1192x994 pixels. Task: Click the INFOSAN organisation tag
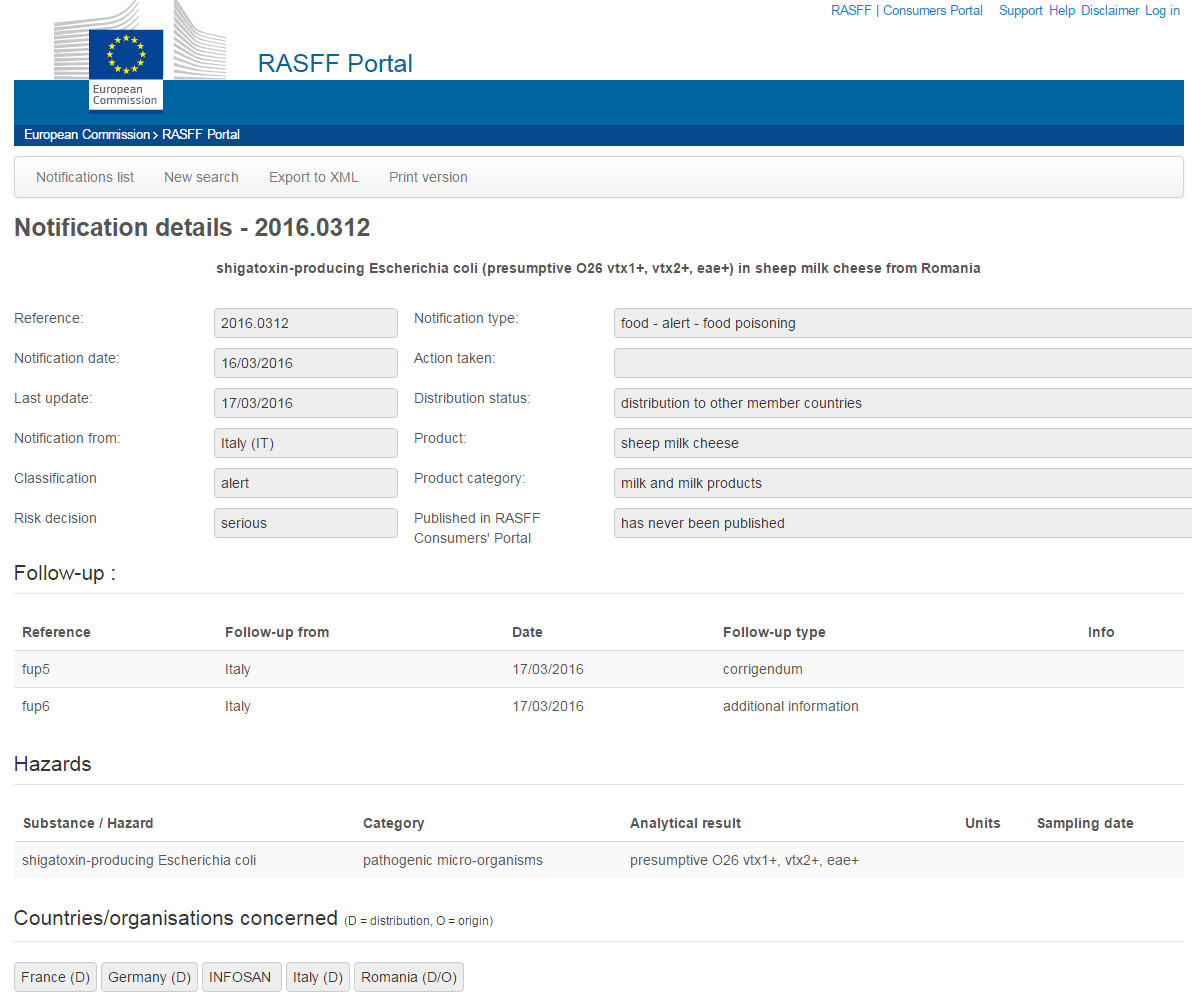point(240,977)
